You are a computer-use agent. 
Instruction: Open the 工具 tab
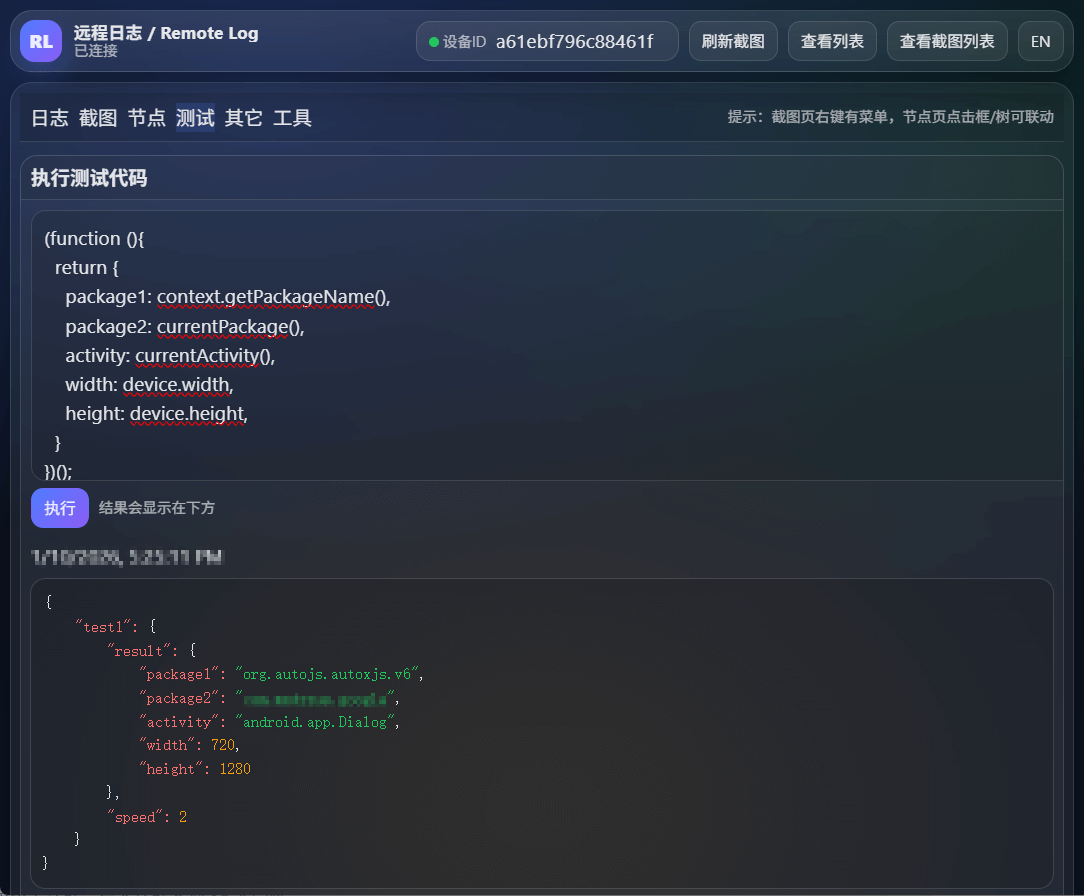292,118
